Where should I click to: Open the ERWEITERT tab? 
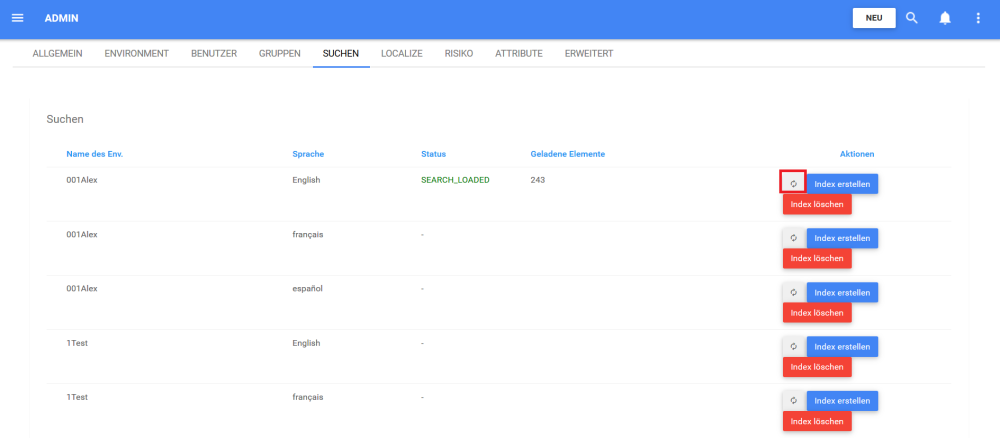(x=589, y=54)
